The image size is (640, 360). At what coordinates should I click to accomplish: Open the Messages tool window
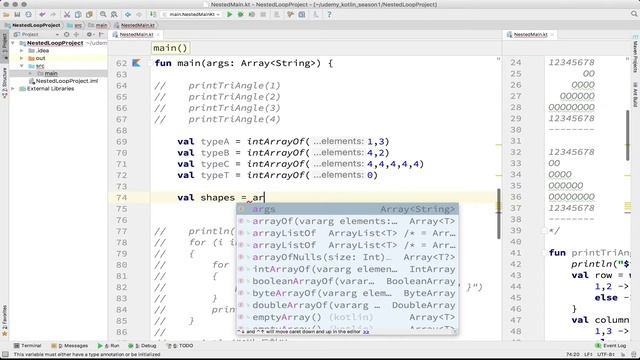[70, 346]
